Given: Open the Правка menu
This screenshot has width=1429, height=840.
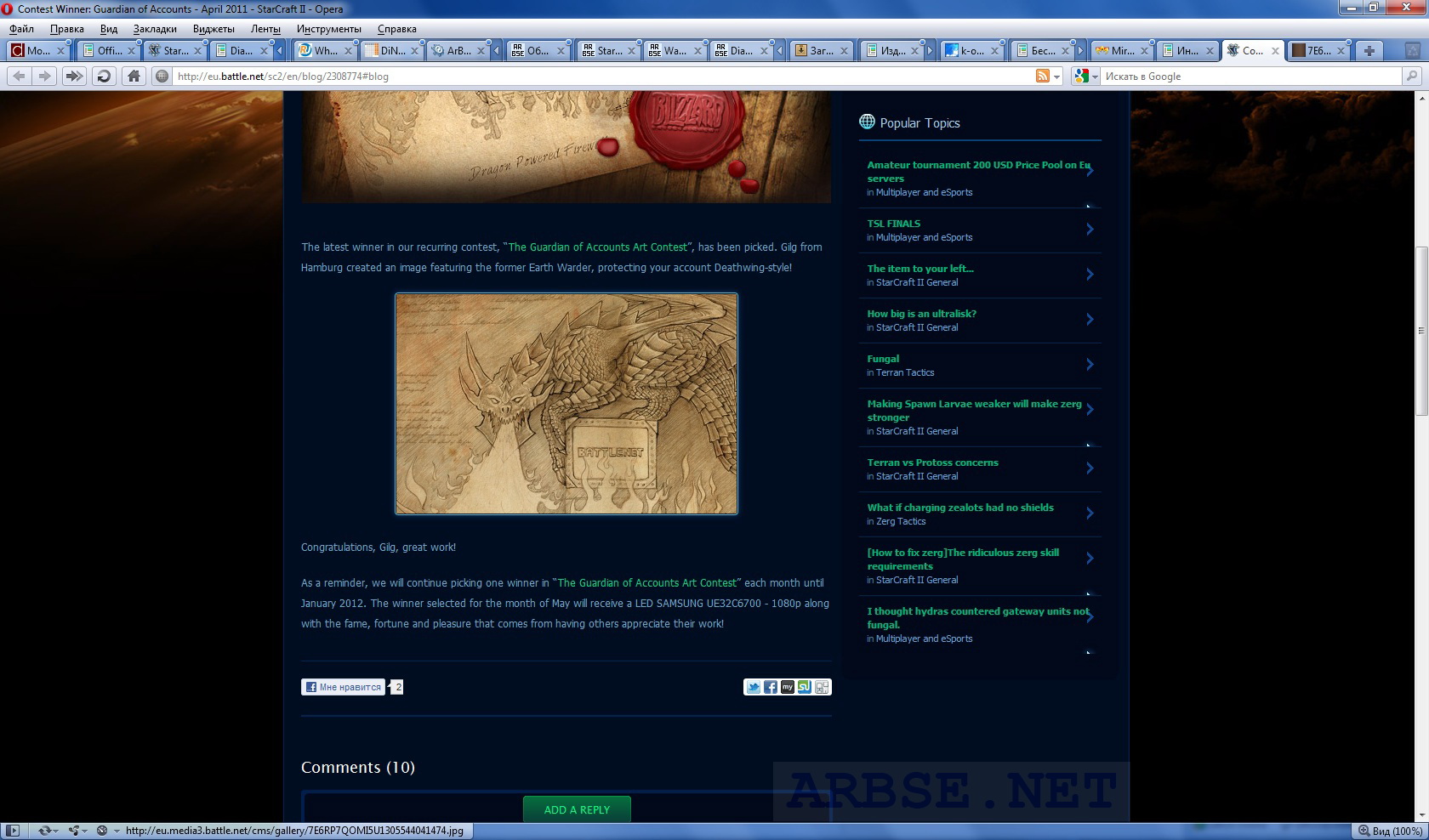Looking at the screenshot, I should [67, 29].
